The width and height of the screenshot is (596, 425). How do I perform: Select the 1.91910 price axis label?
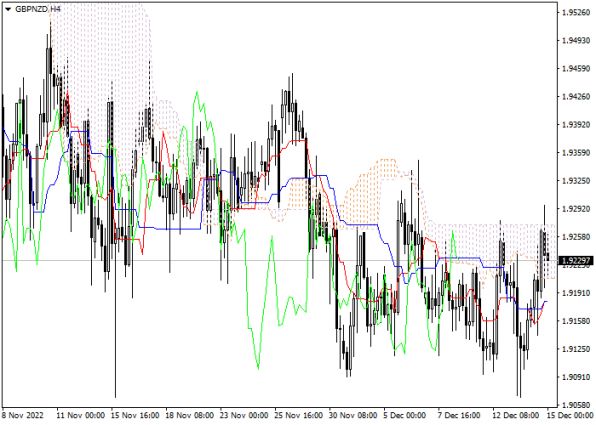(x=576, y=293)
